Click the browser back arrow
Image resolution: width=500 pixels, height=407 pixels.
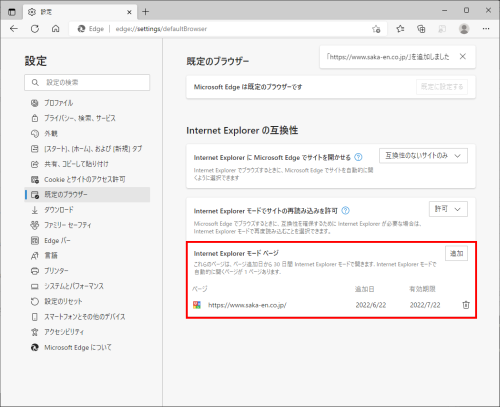click(x=14, y=29)
